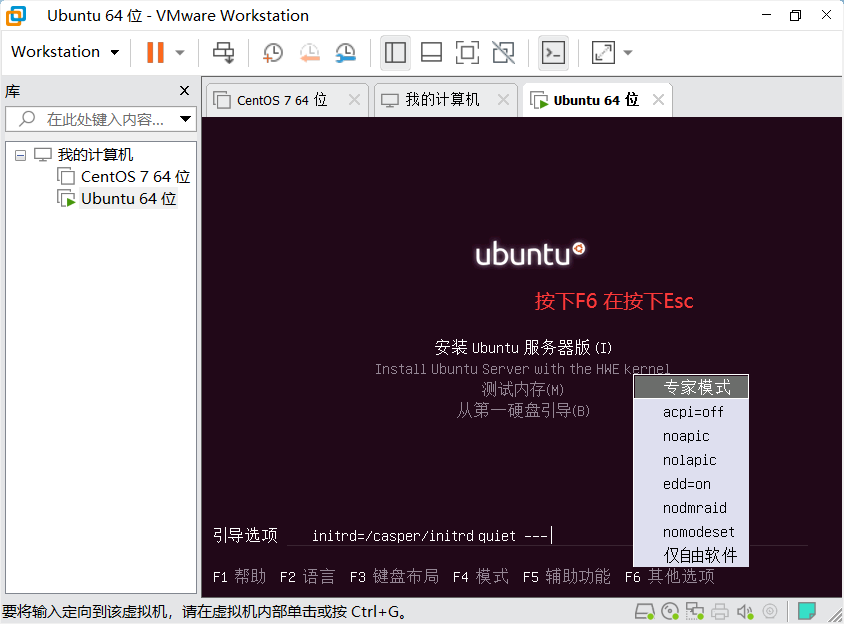This screenshot has height=624, width=844.
Task: Select 从第一硬盘引导 boot entry
Action: [x=523, y=411]
